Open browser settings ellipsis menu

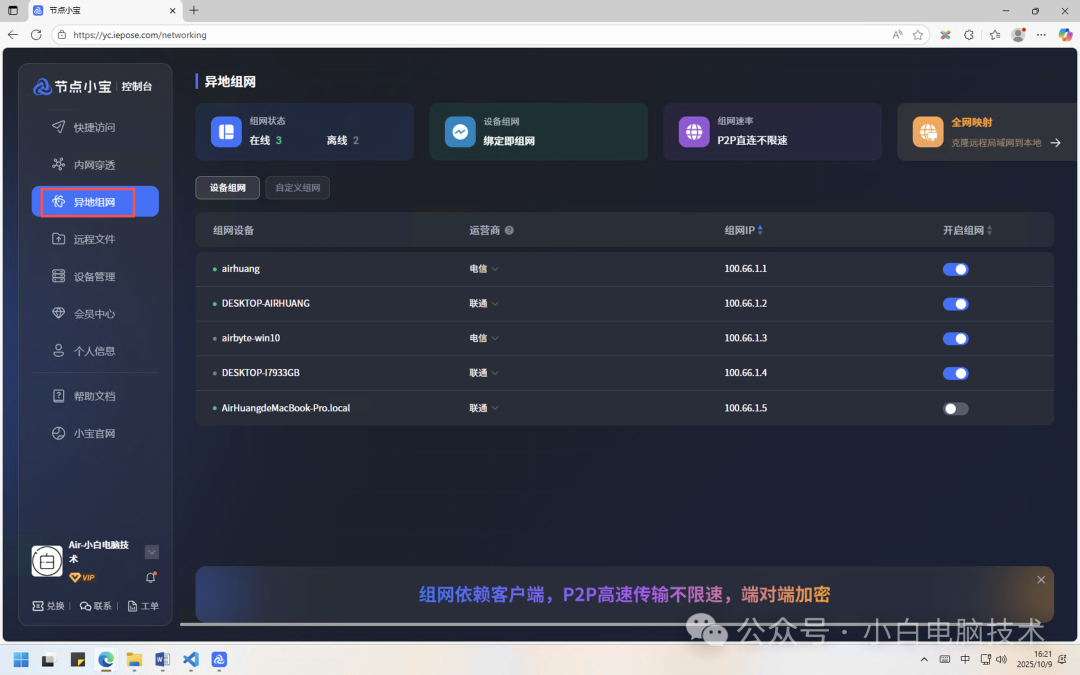pos(1041,34)
